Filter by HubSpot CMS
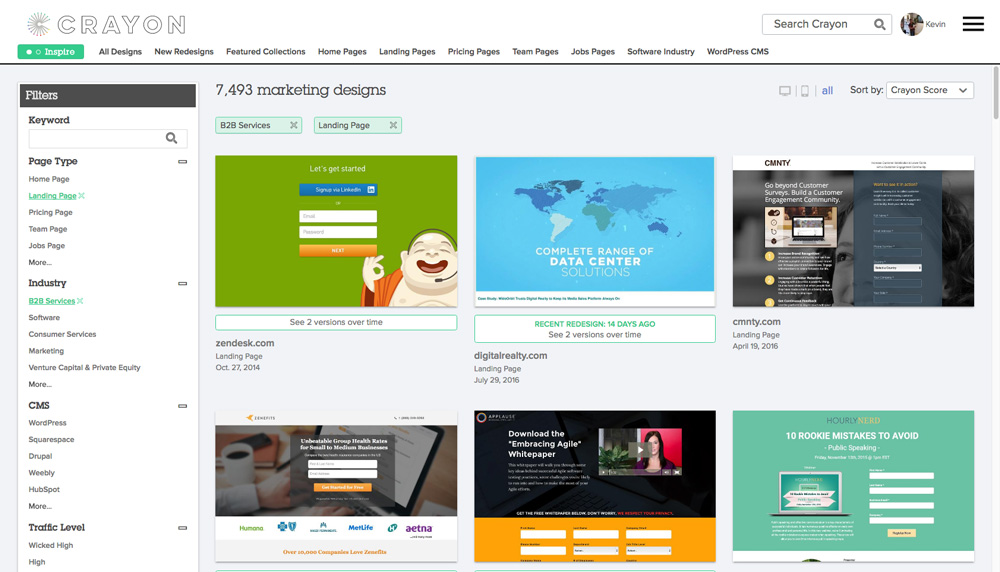Screen dimensions: 1000x572 tap(44, 489)
